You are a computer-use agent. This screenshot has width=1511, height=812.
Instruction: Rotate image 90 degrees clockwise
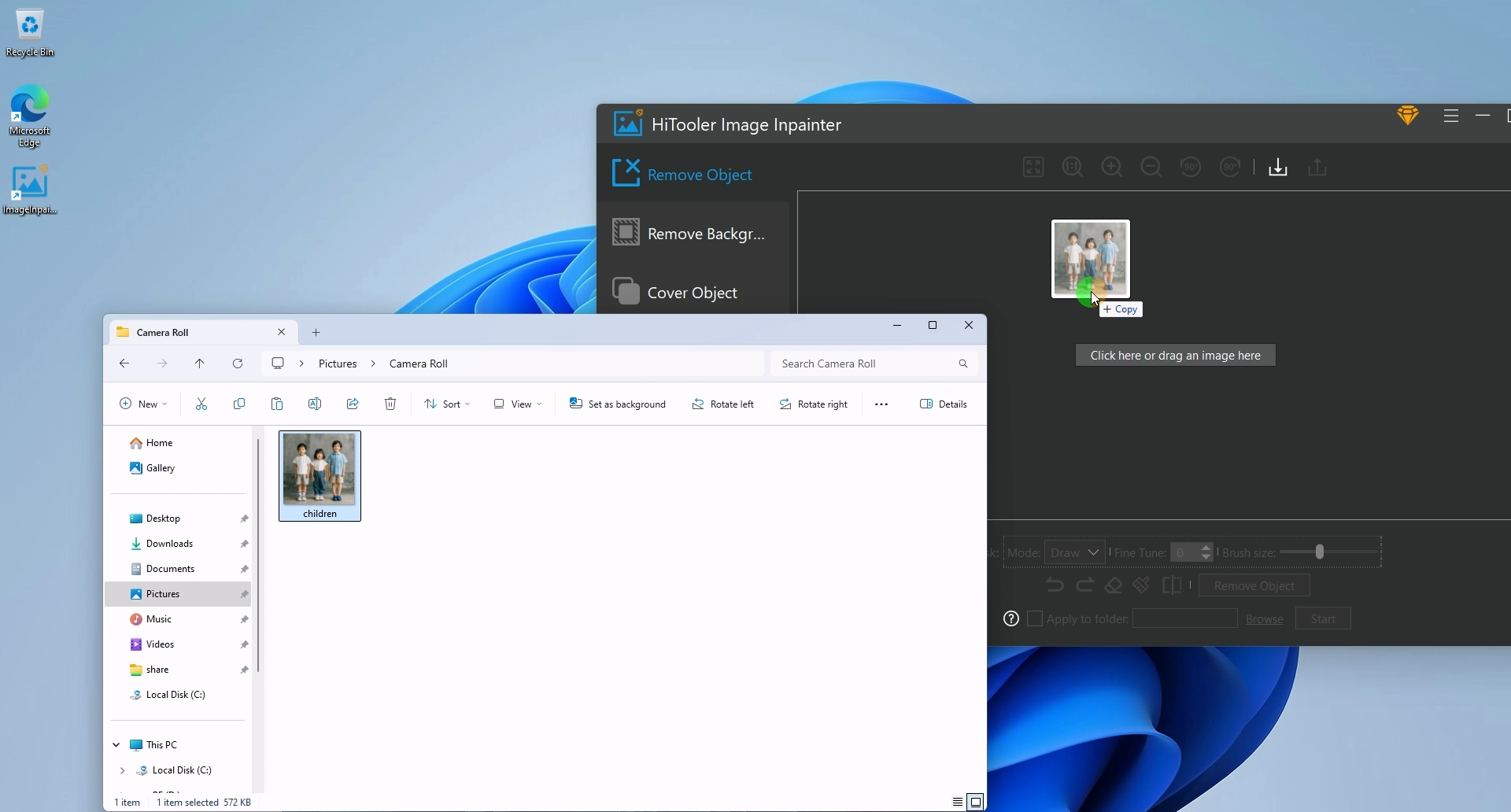(x=1230, y=168)
